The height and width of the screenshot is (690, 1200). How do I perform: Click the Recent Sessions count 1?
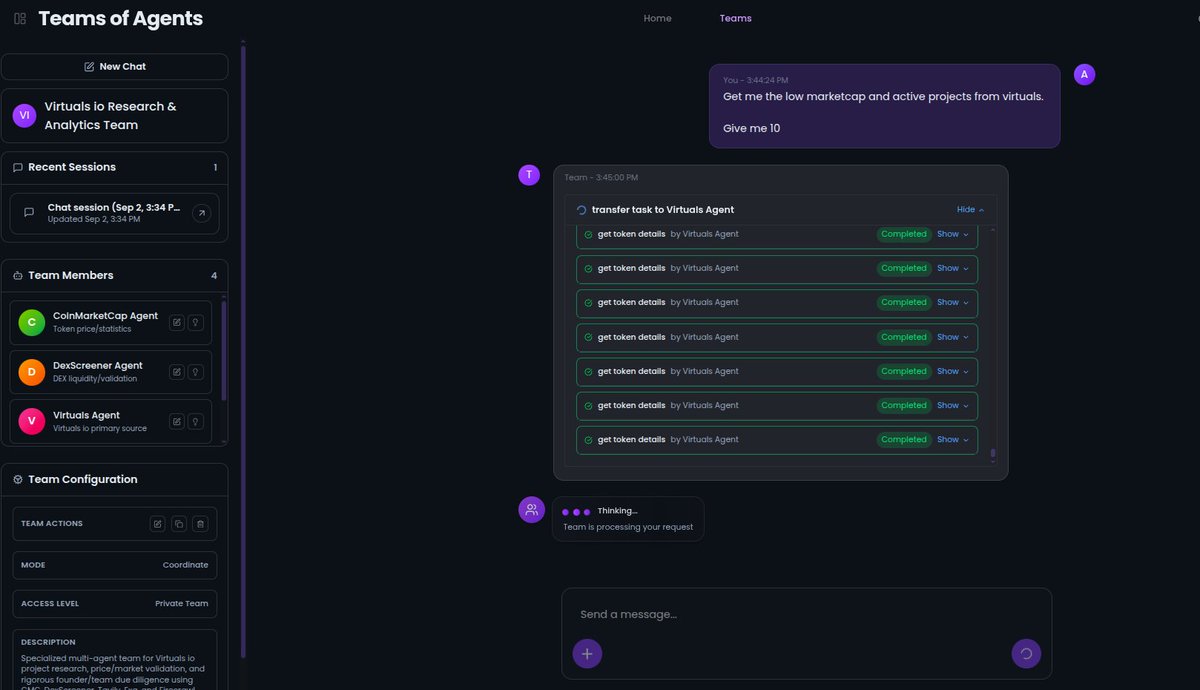tap(215, 167)
